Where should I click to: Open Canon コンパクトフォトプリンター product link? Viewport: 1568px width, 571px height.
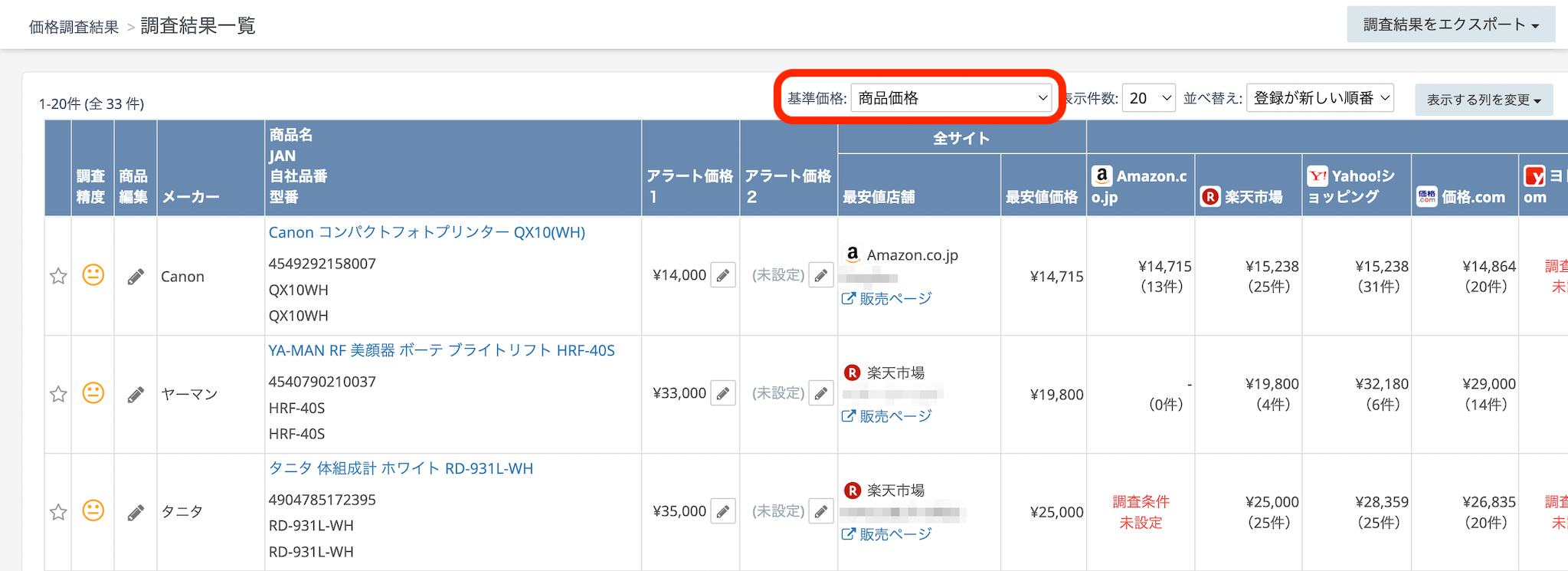pyautogui.click(x=427, y=232)
